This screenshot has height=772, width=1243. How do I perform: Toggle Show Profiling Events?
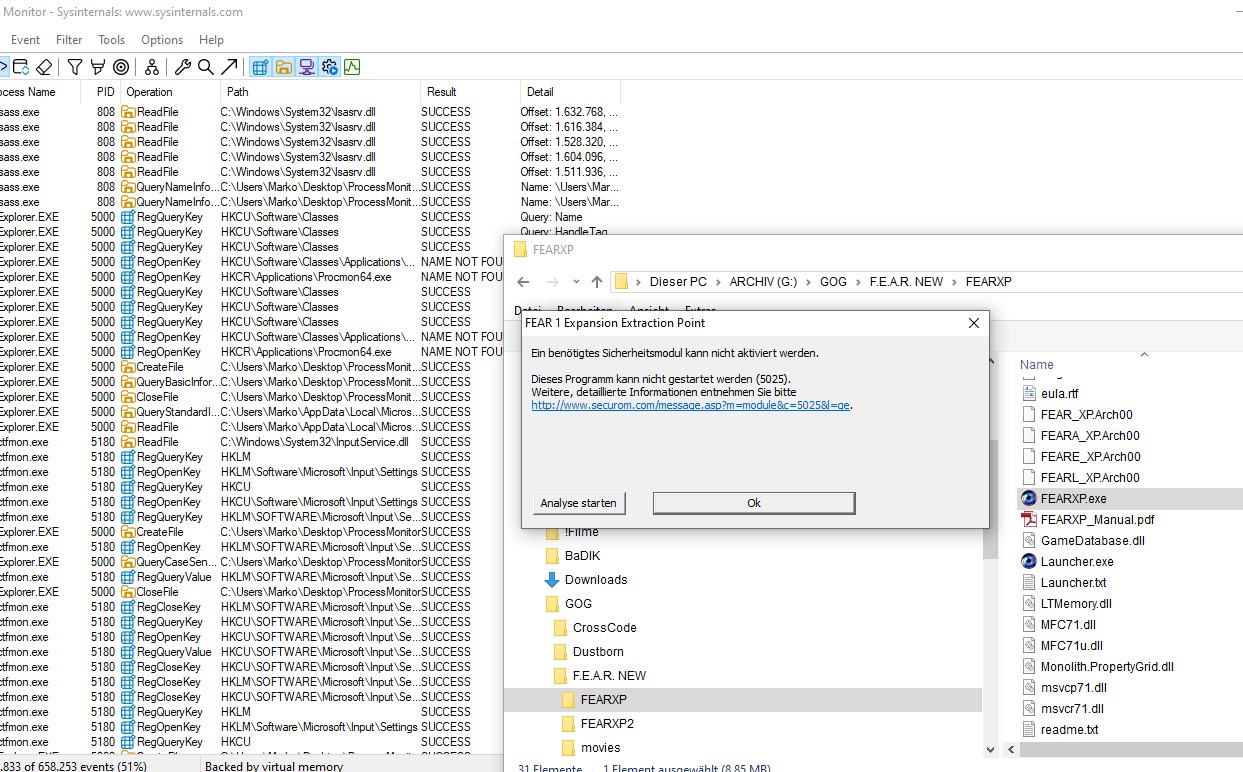pyautogui.click(x=352, y=67)
